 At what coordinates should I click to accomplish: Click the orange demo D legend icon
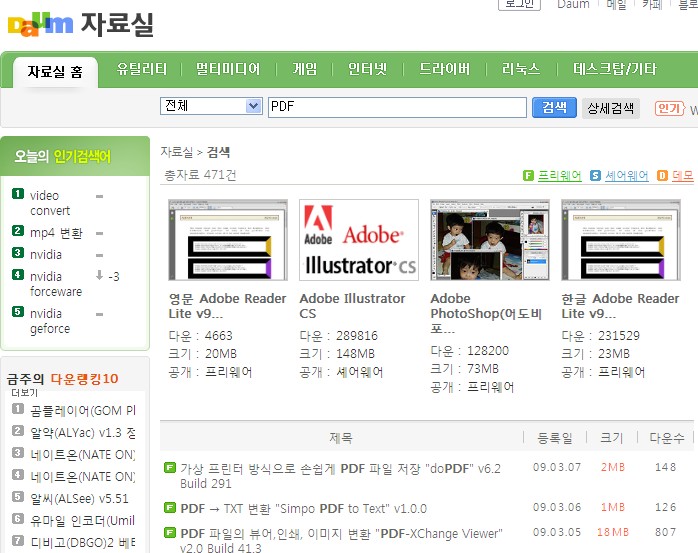click(x=662, y=176)
